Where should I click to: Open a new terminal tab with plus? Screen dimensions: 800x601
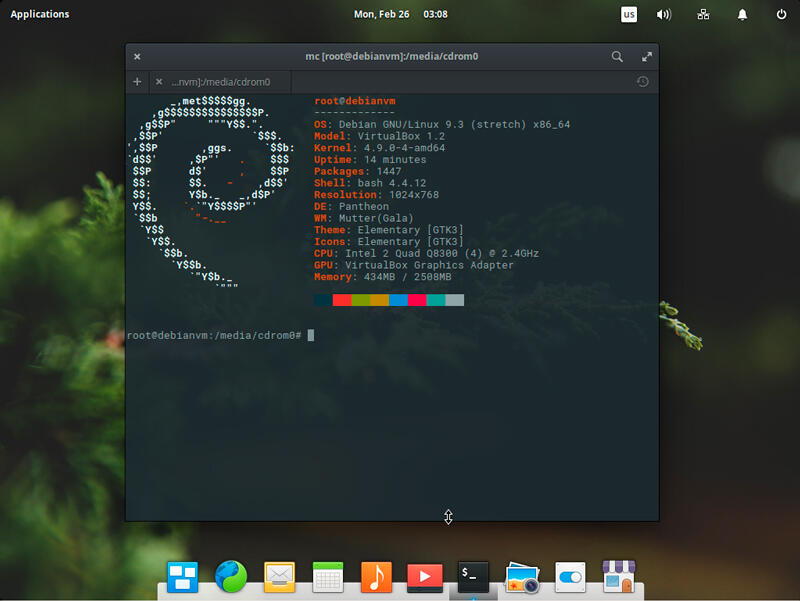coord(137,82)
